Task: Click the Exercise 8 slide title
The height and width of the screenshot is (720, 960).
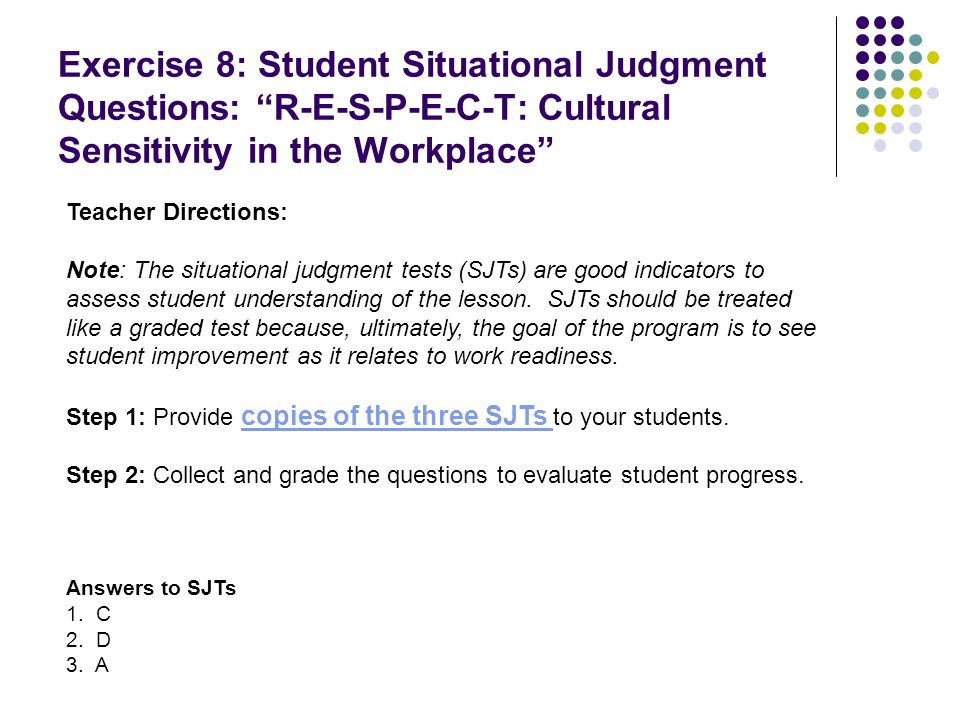Action: [412, 107]
